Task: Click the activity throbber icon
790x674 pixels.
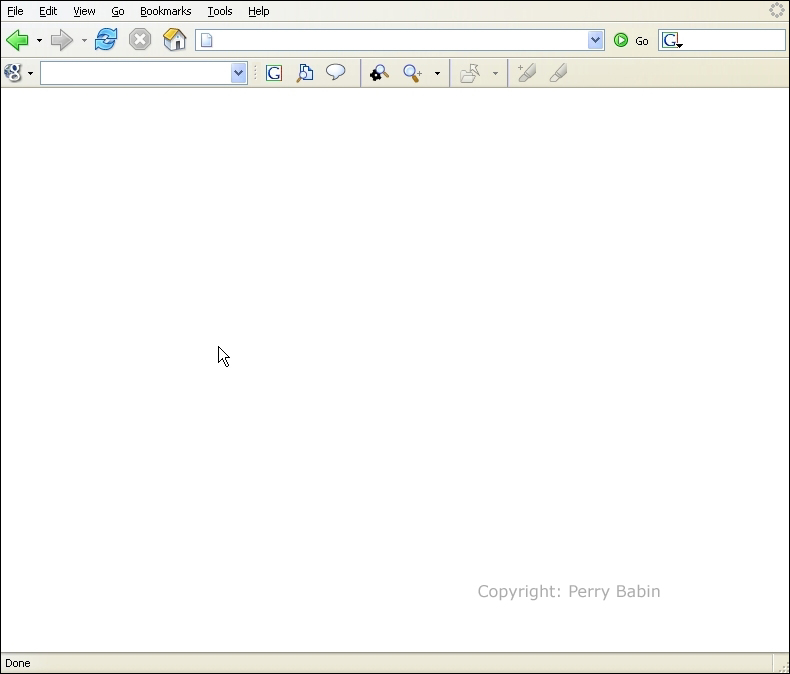Action: [x=776, y=10]
